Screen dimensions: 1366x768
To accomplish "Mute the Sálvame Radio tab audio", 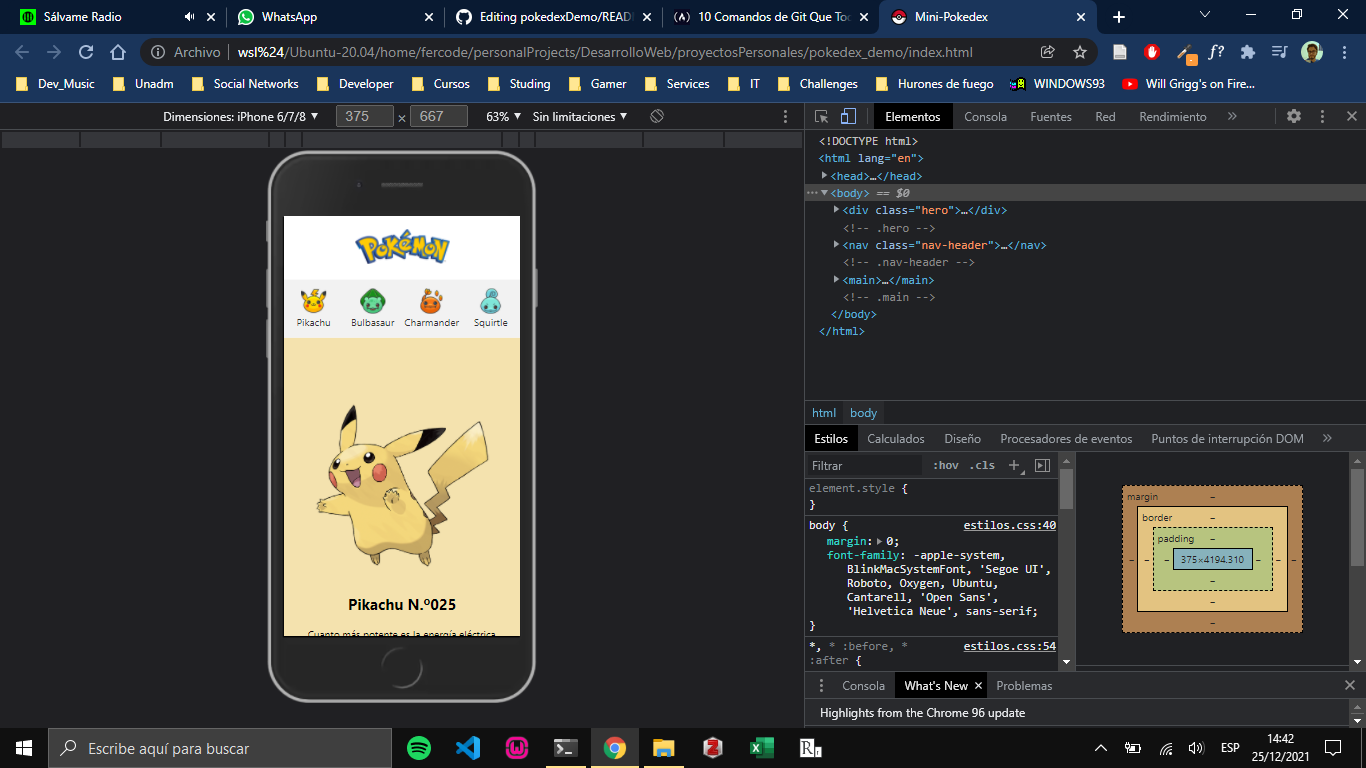I will tap(190, 17).
